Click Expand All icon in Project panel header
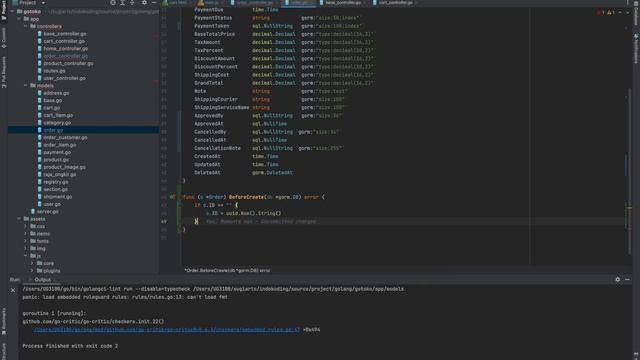Viewport: 640px width, 360px height. point(122,2)
